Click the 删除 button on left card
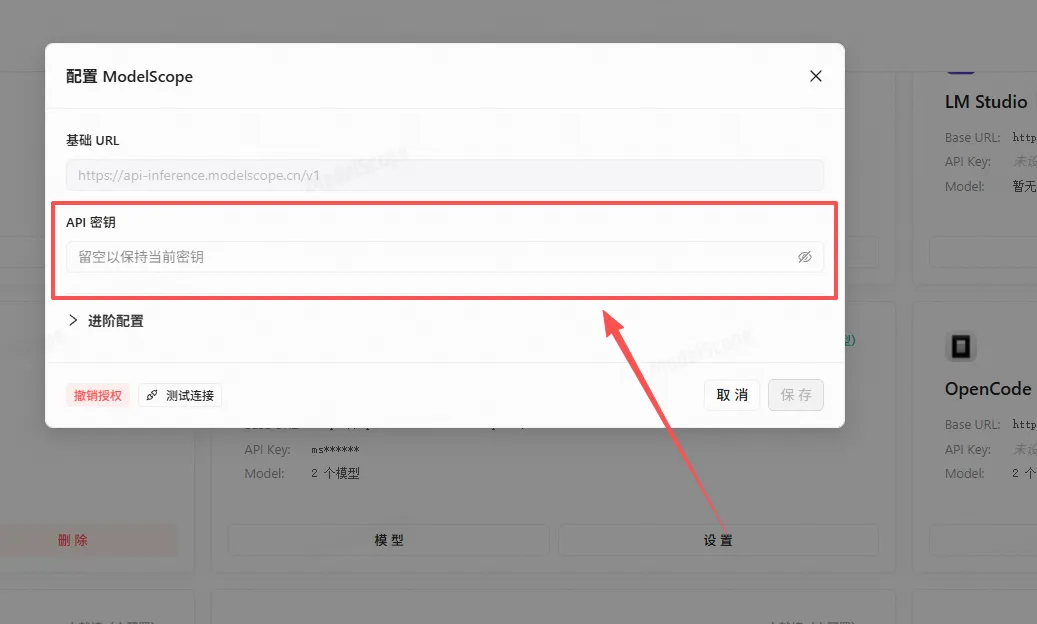 73,540
